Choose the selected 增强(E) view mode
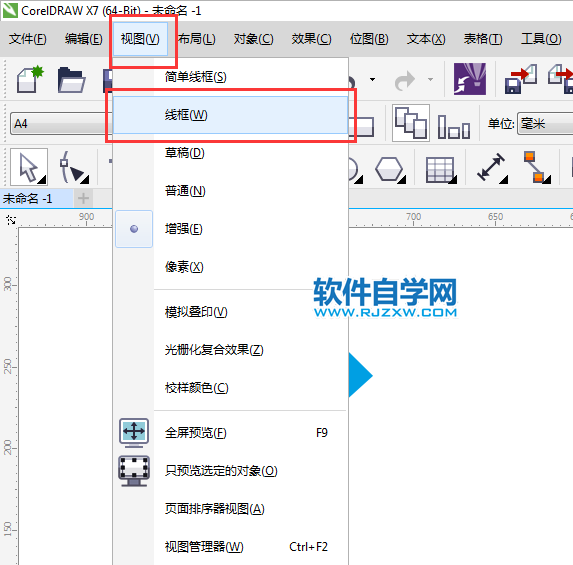This screenshot has width=573, height=565. point(230,229)
